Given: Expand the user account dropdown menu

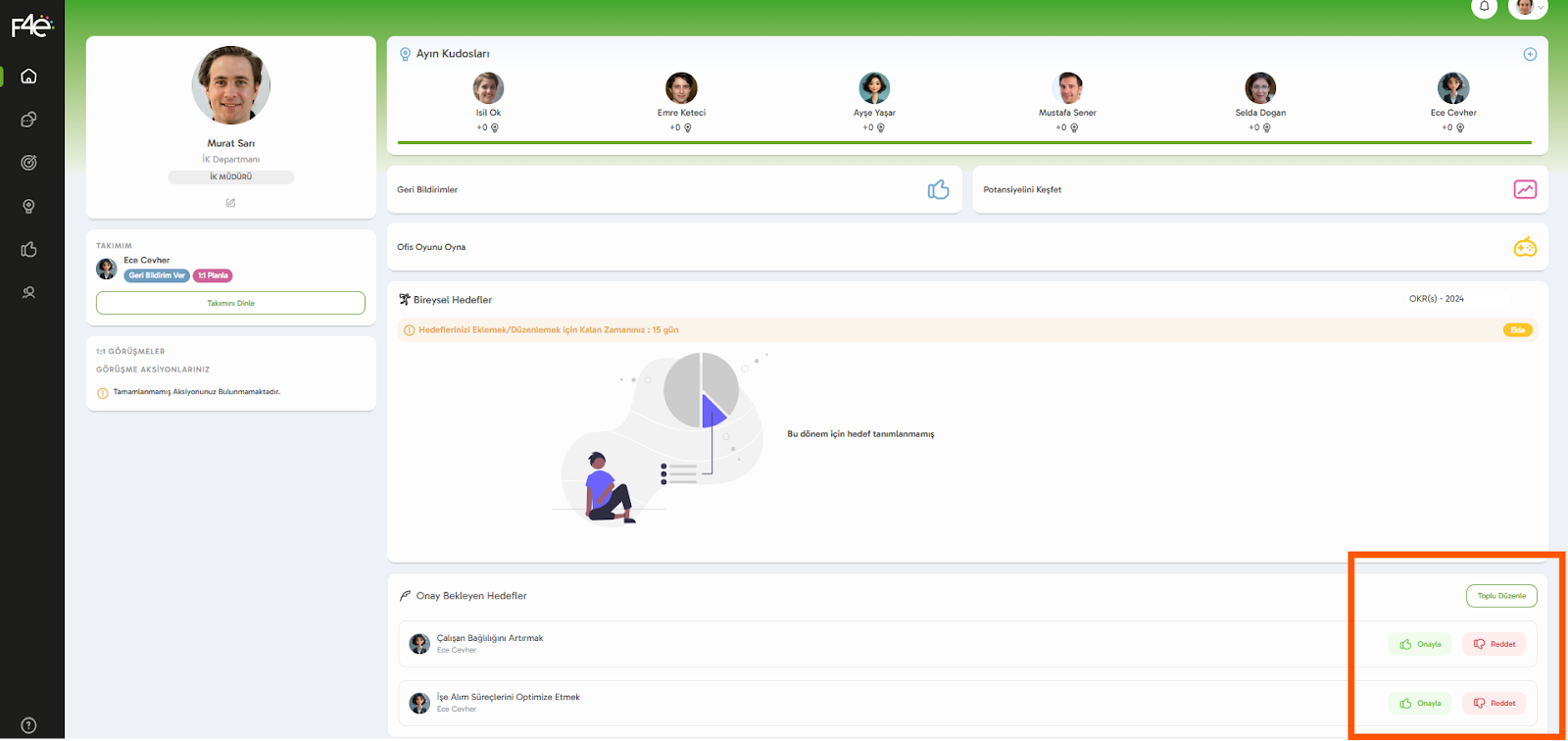Looking at the screenshot, I should (1528, 7).
